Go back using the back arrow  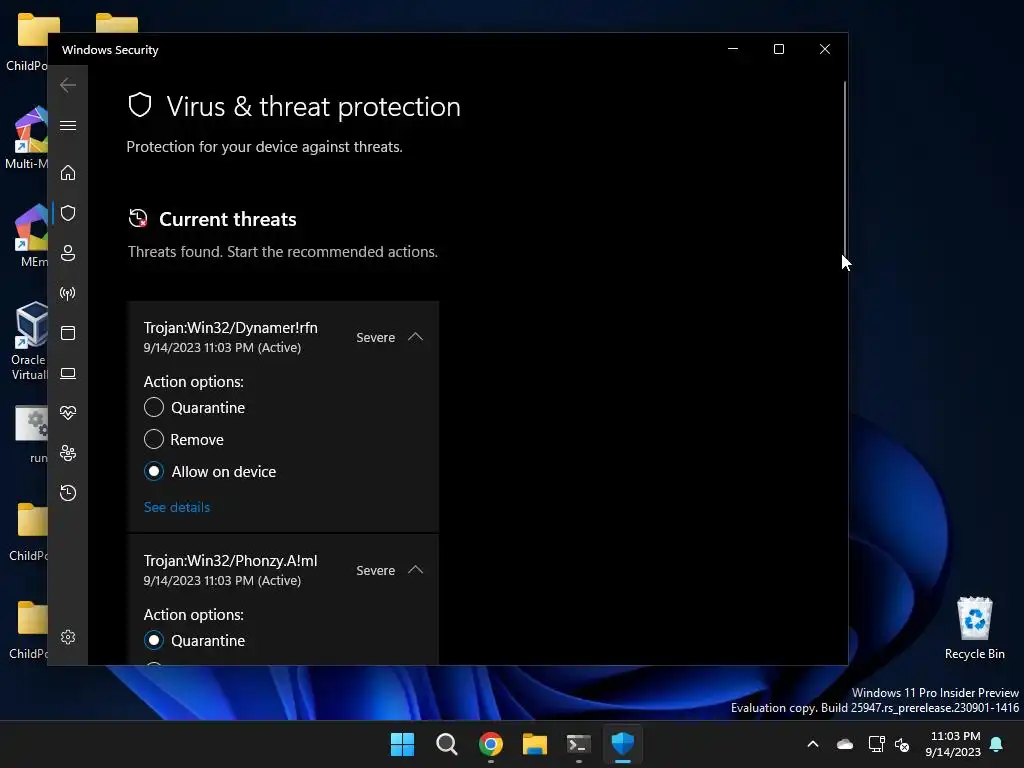pyautogui.click(x=68, y=85)
